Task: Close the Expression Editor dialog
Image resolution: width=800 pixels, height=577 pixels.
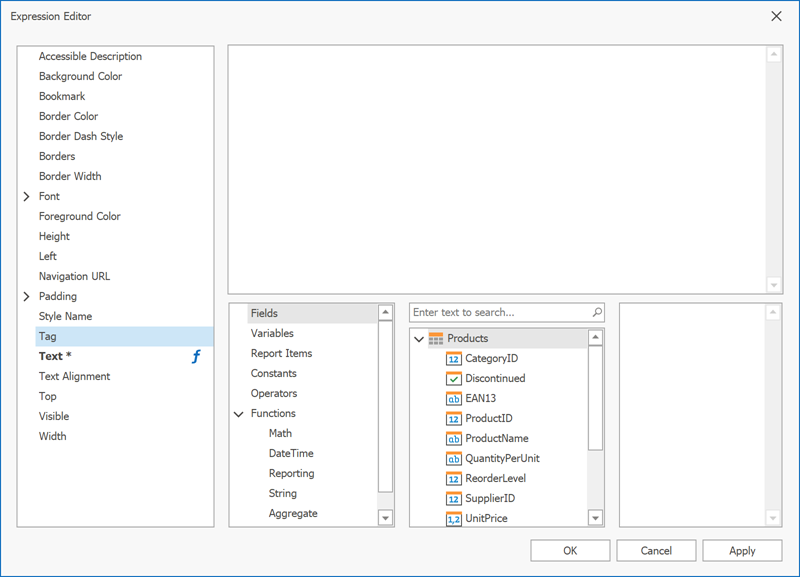Action: 777,16
